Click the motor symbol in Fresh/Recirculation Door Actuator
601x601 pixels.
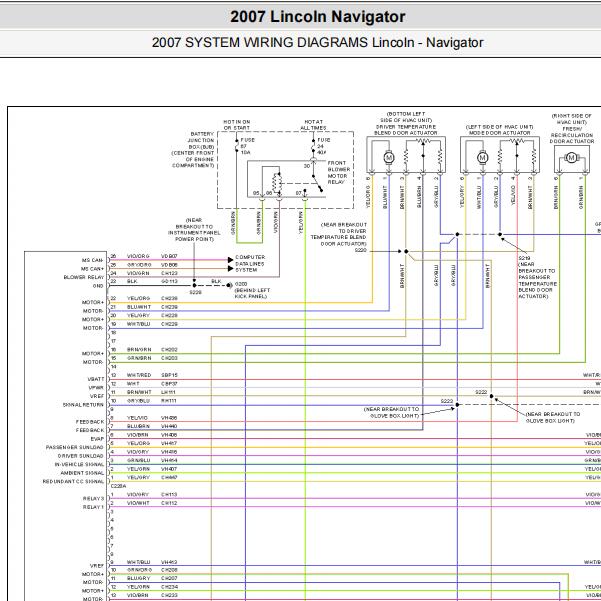pyautogui.click(x=571, y=158)
